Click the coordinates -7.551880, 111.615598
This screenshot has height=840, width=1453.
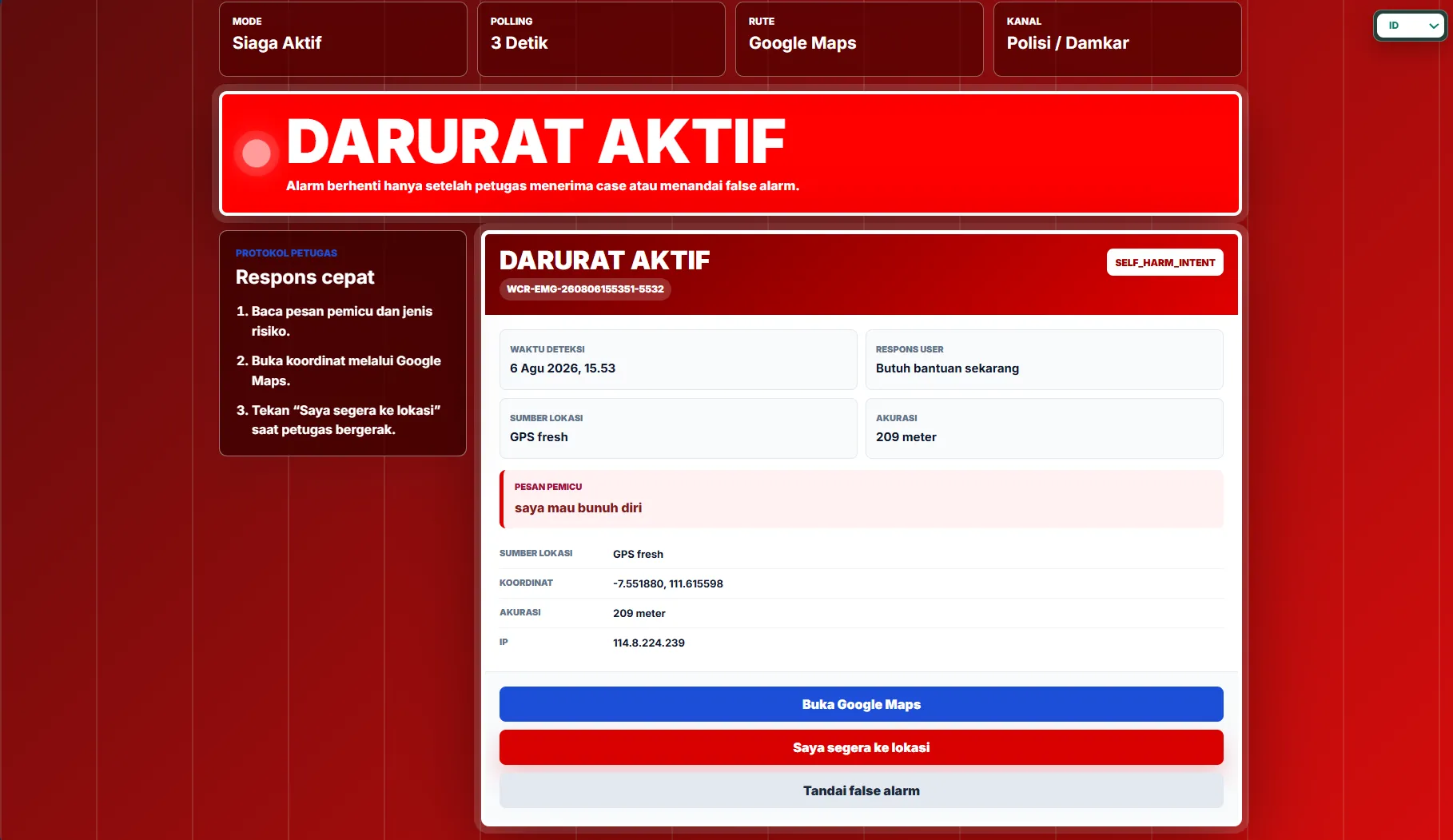click(668, 583)
